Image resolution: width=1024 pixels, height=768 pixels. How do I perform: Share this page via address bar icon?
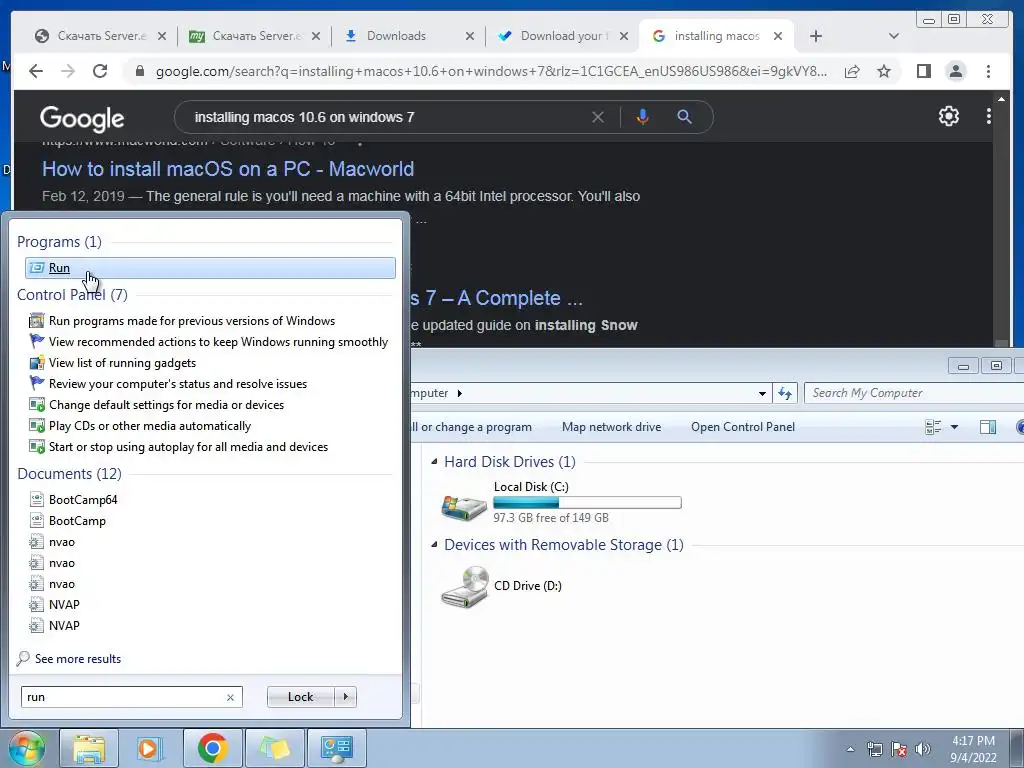coord(852,71)
